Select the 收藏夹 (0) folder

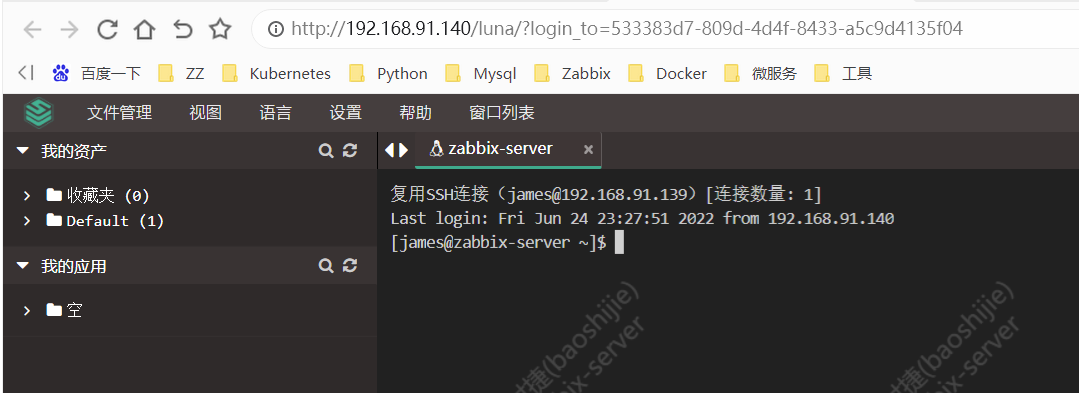98,196
